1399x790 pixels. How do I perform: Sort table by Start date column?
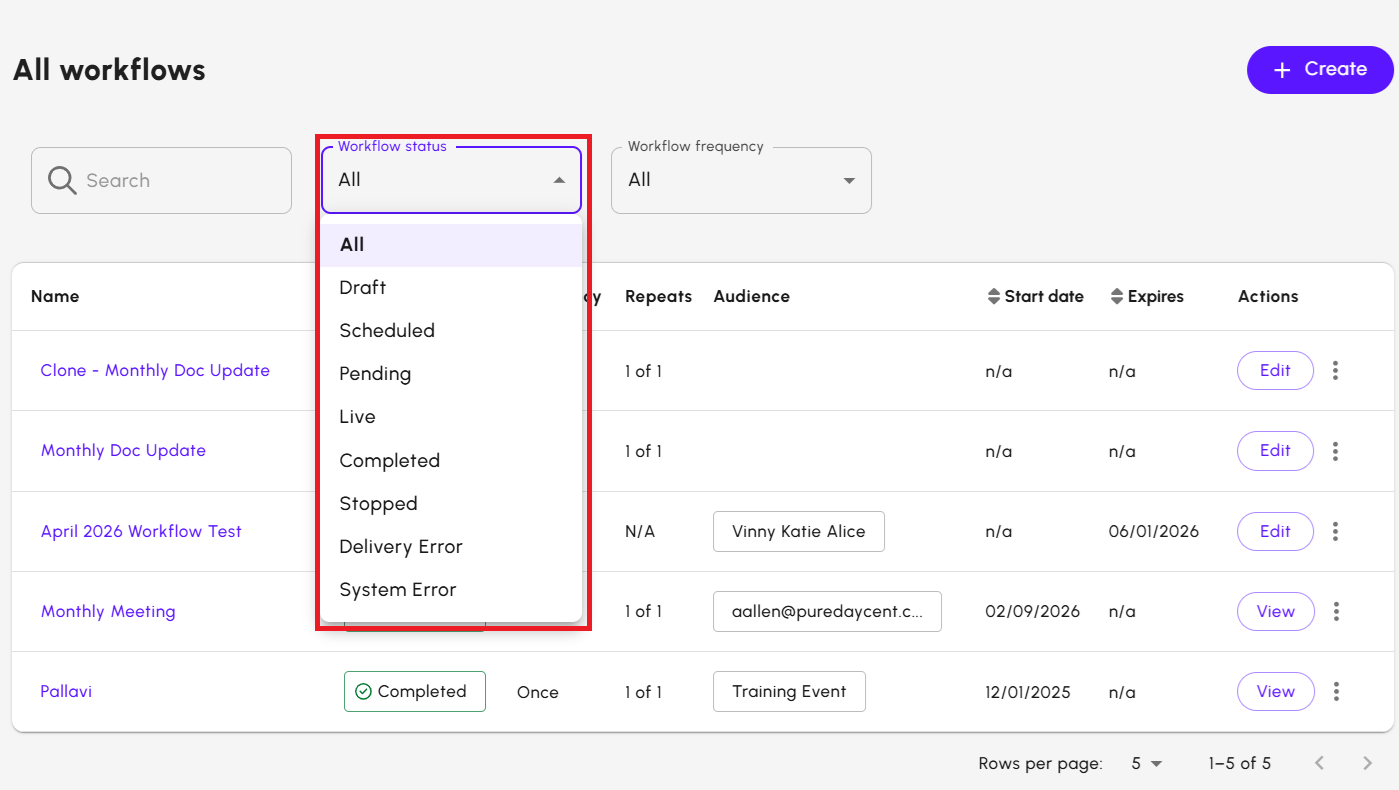tap(1035, 296)
